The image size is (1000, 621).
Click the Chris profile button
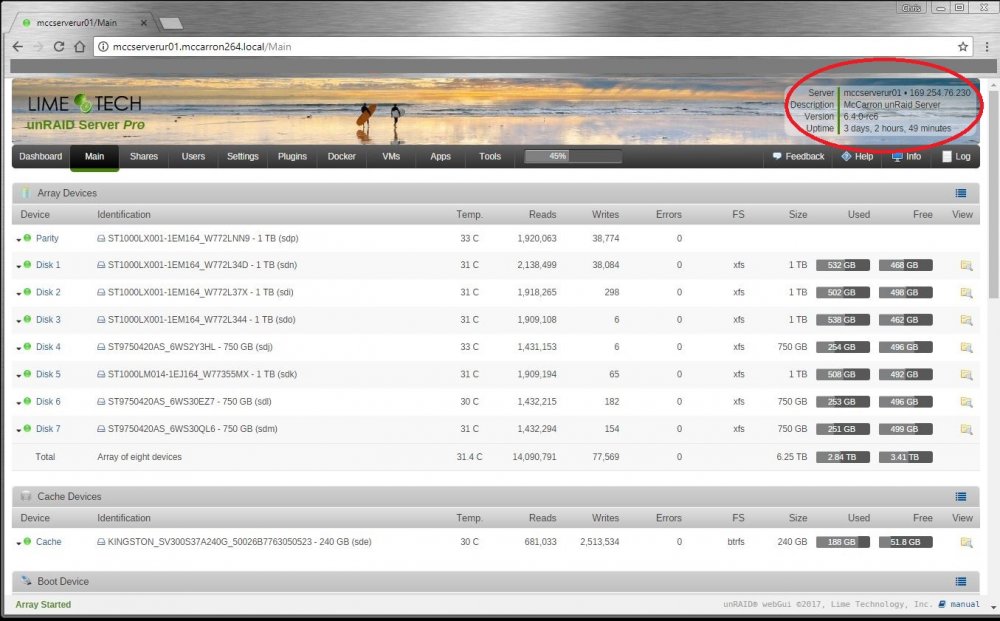click(911, 8)
